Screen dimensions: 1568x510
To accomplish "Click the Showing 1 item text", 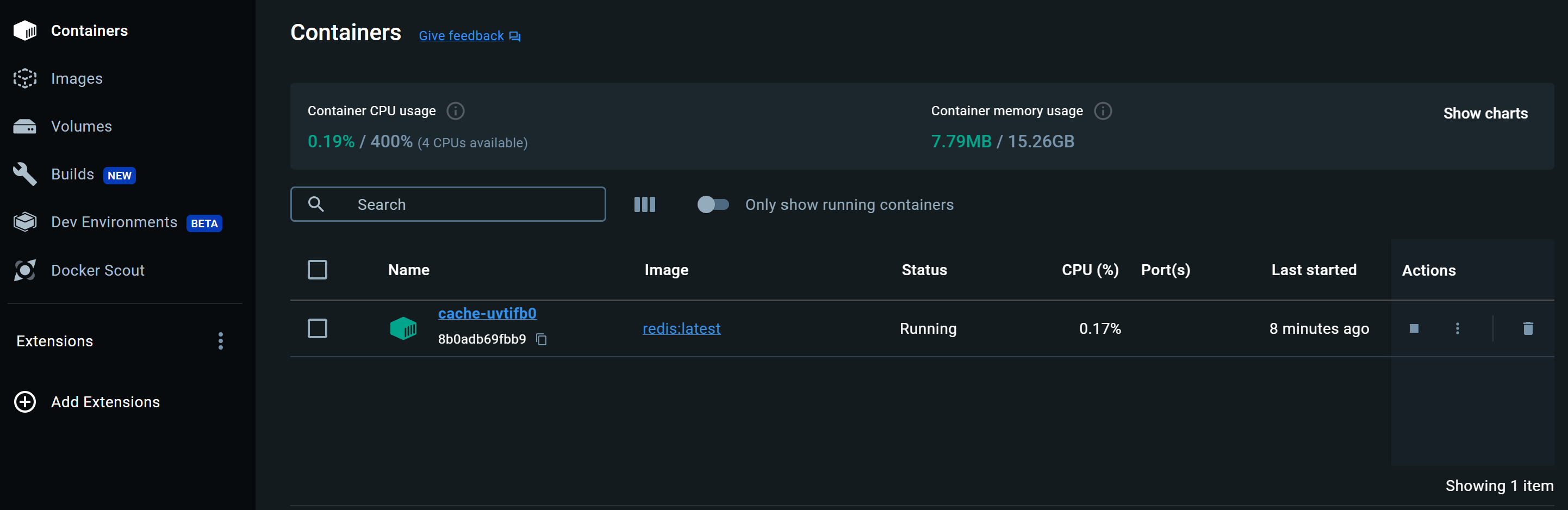I will pyautogui.click(x=1499, y=486).
